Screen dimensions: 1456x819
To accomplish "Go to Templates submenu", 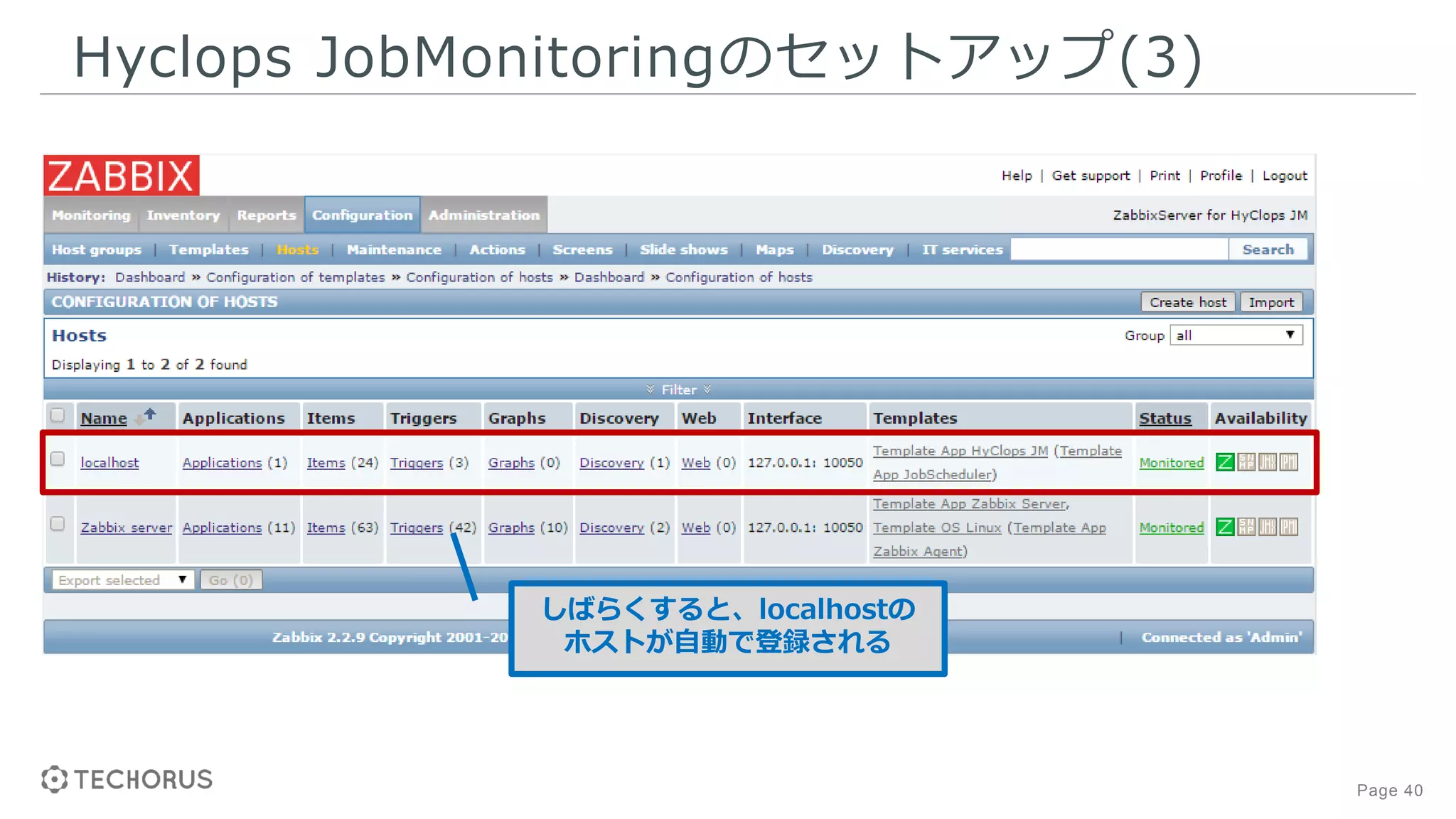I will [209, 250].
